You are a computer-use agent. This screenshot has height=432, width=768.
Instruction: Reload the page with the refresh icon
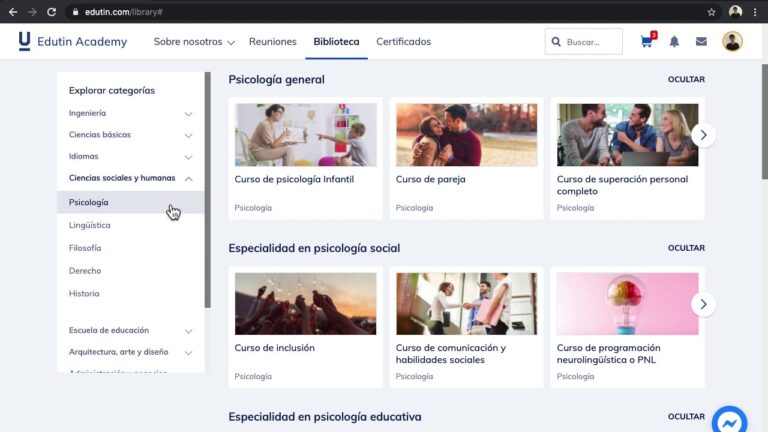pyautogui.click(x=51, y=12)
